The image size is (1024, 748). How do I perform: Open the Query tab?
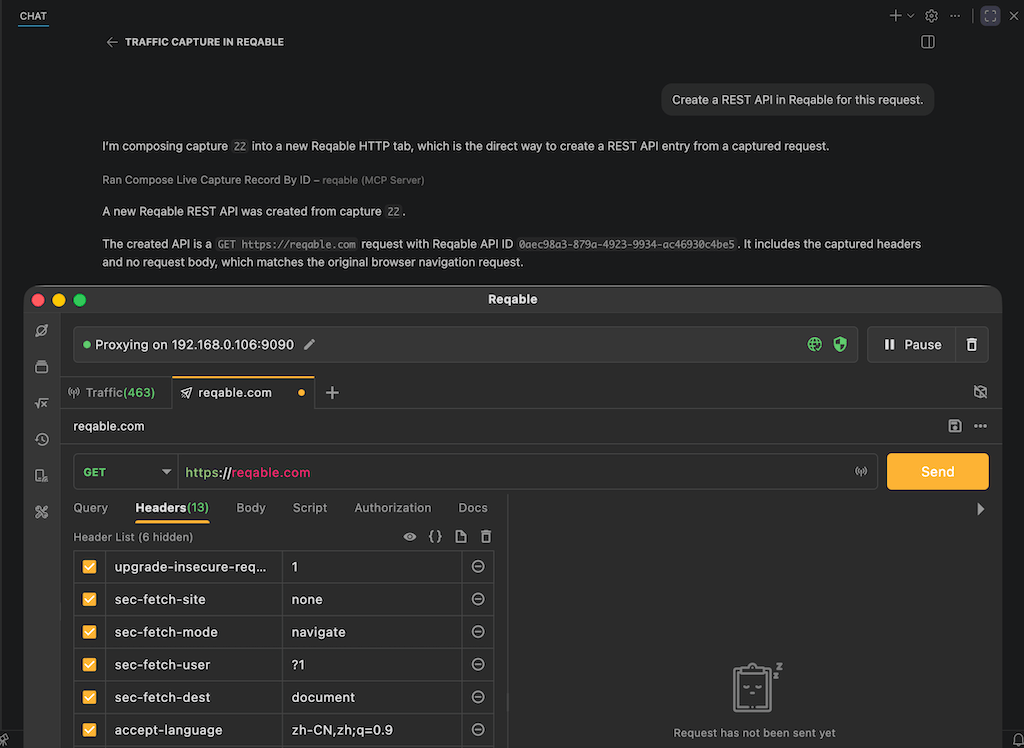pyautogui.click(x=91, y=508)
